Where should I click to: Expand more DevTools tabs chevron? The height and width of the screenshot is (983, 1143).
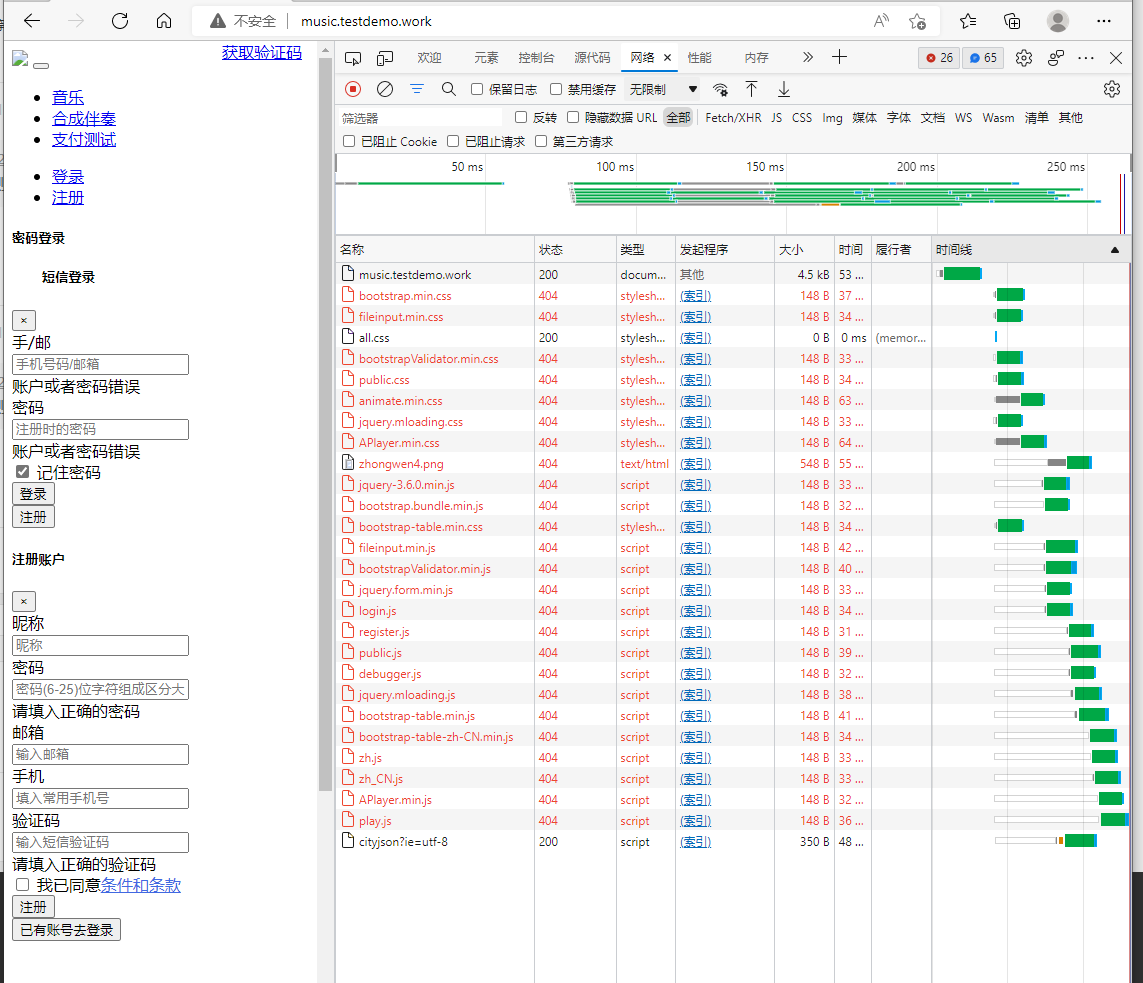[x=808, y=58]
